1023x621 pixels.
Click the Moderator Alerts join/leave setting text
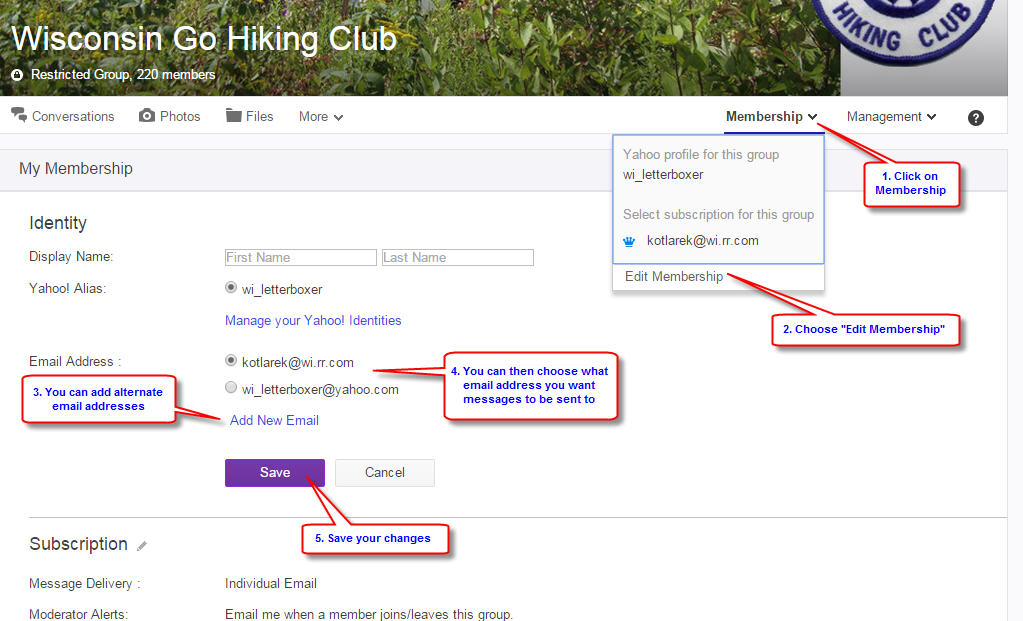pos(369,614)
